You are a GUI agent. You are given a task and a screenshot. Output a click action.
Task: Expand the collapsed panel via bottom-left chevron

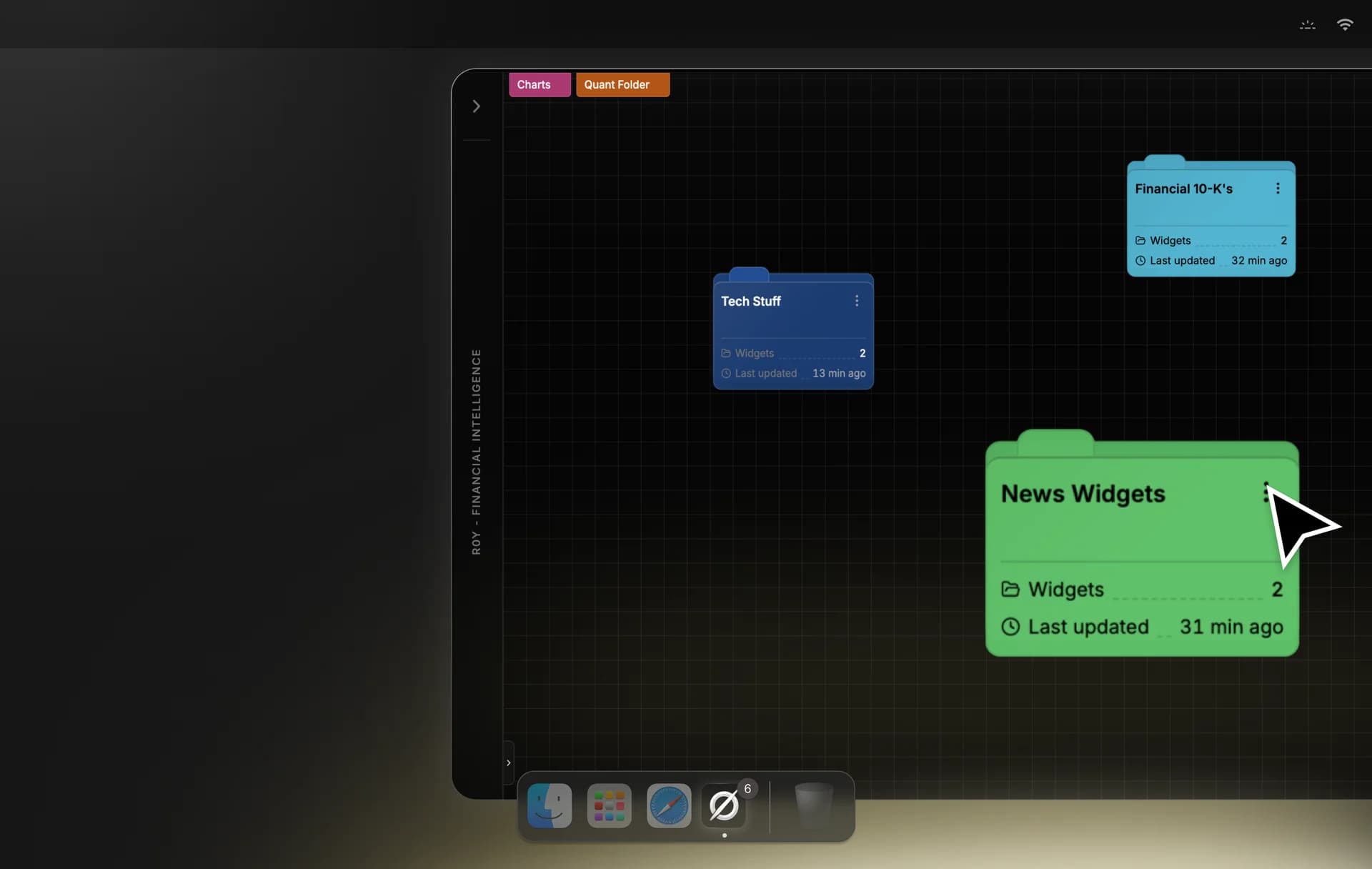pyautogui.click(x=508, y=763)
